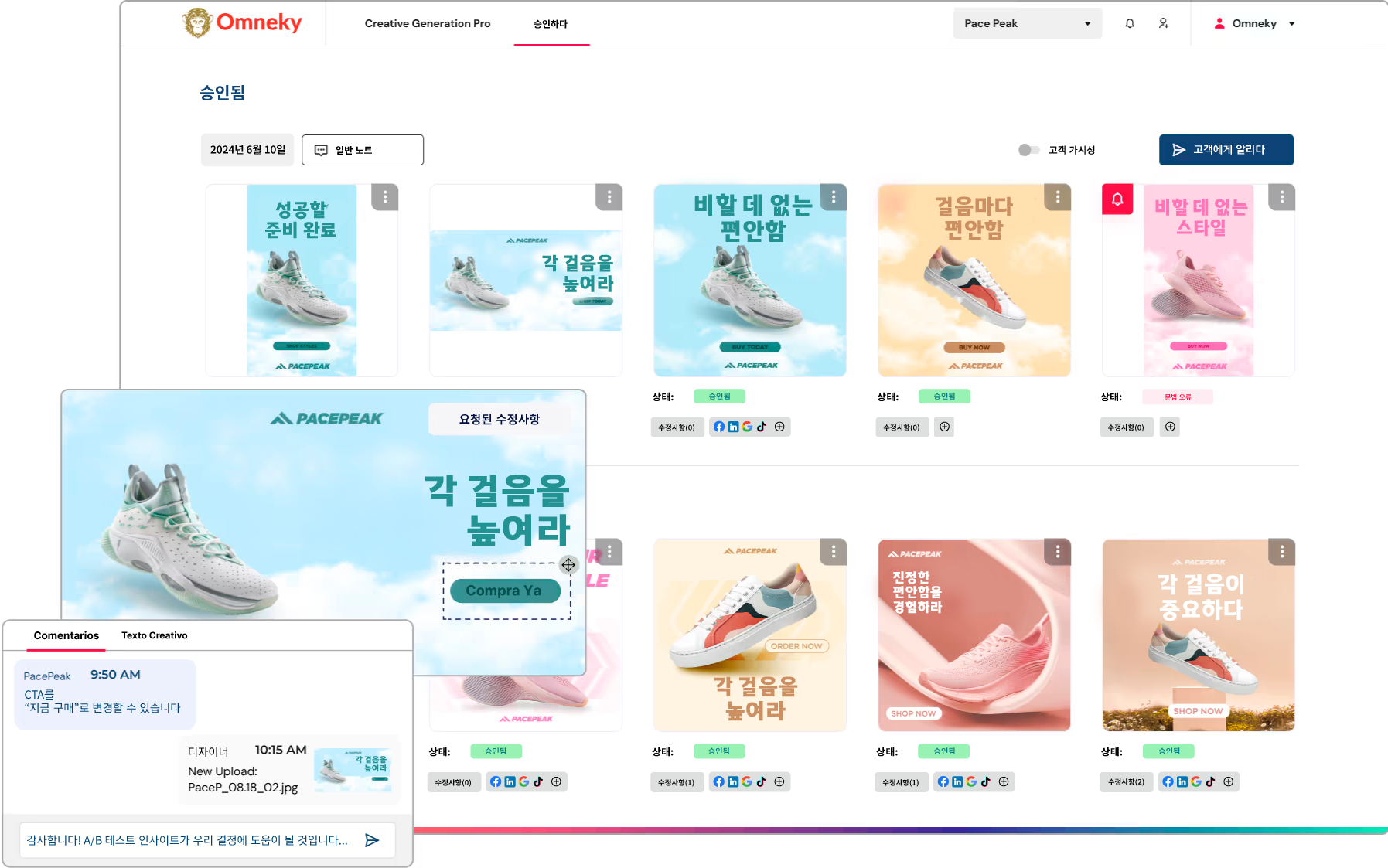Open three-dot menu on 성공할 준비 완료 card

point(385,197)
